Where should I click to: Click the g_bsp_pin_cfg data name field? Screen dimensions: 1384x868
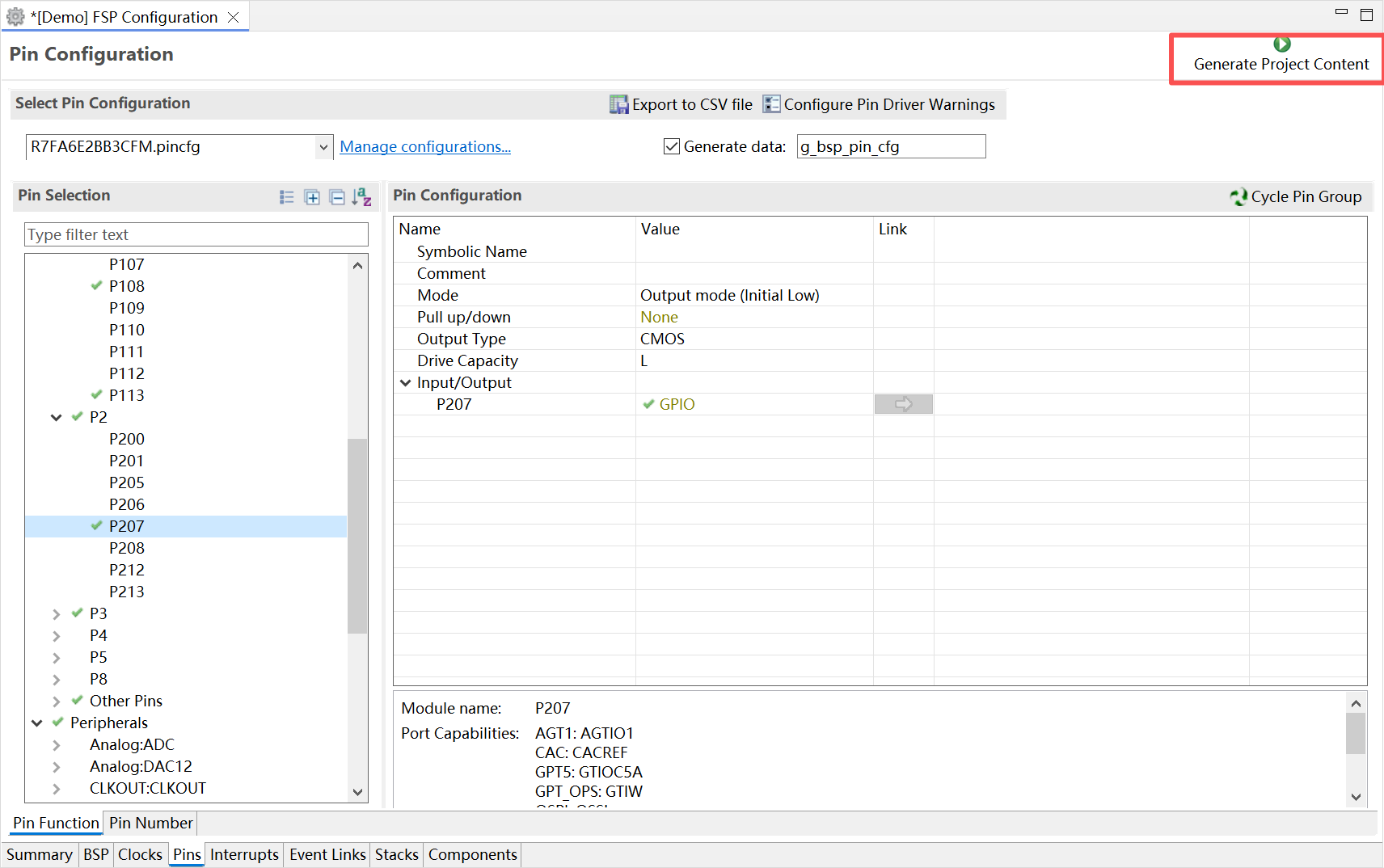(x=891, y=146)
